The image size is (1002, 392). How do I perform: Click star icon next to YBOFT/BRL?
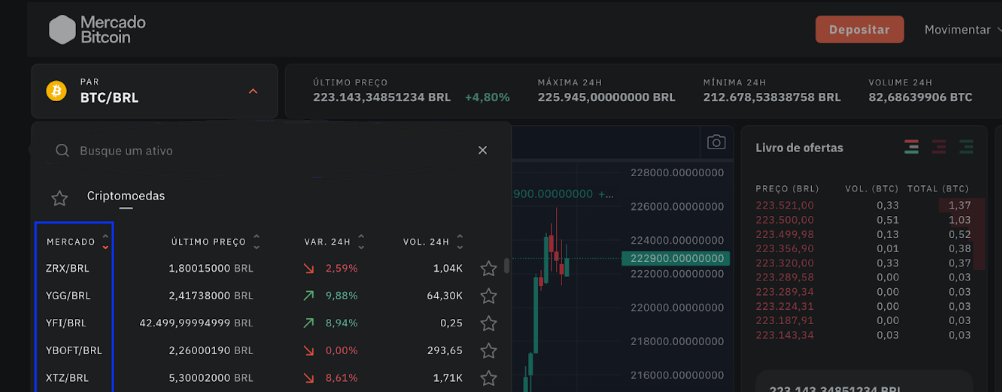tap(488, 350)
